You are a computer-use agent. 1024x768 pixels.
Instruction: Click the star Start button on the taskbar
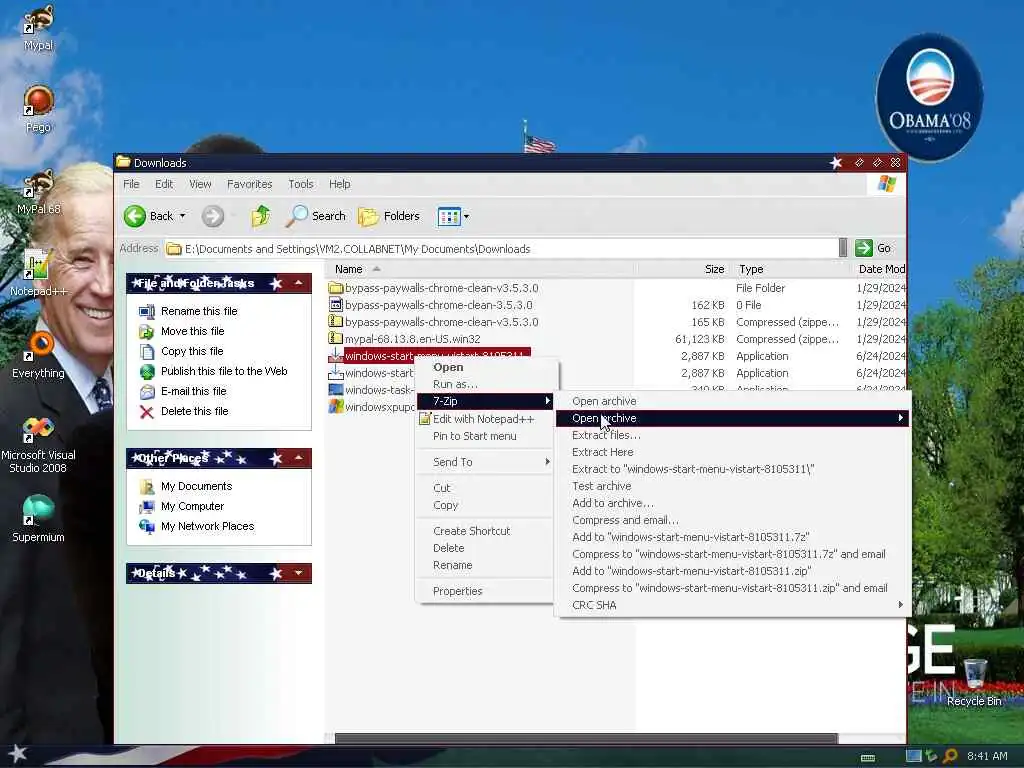[x=18, y=754]
